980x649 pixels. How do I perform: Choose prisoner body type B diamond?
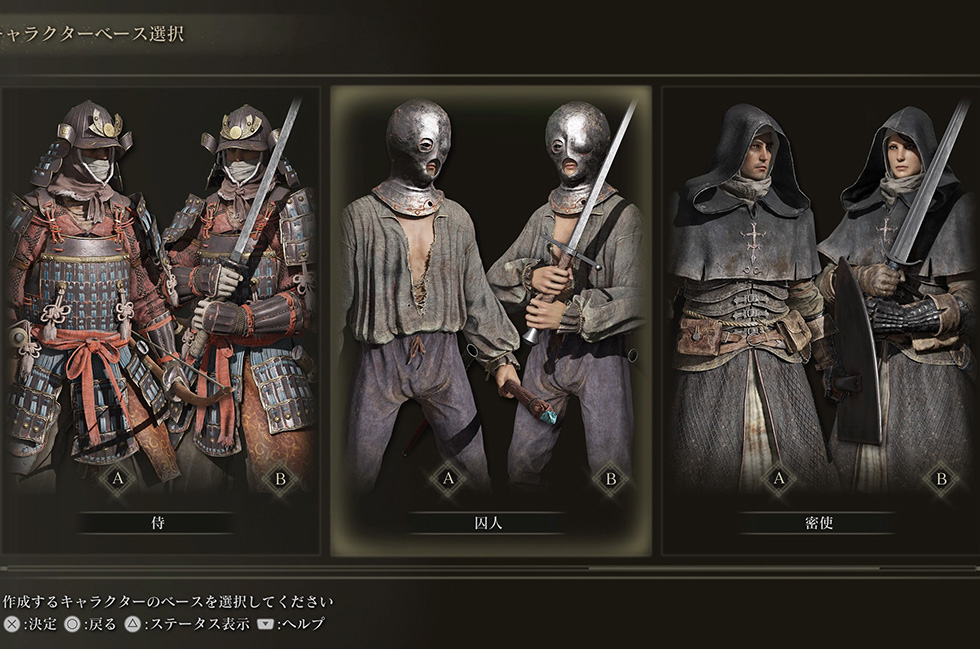tap(611, 479)
